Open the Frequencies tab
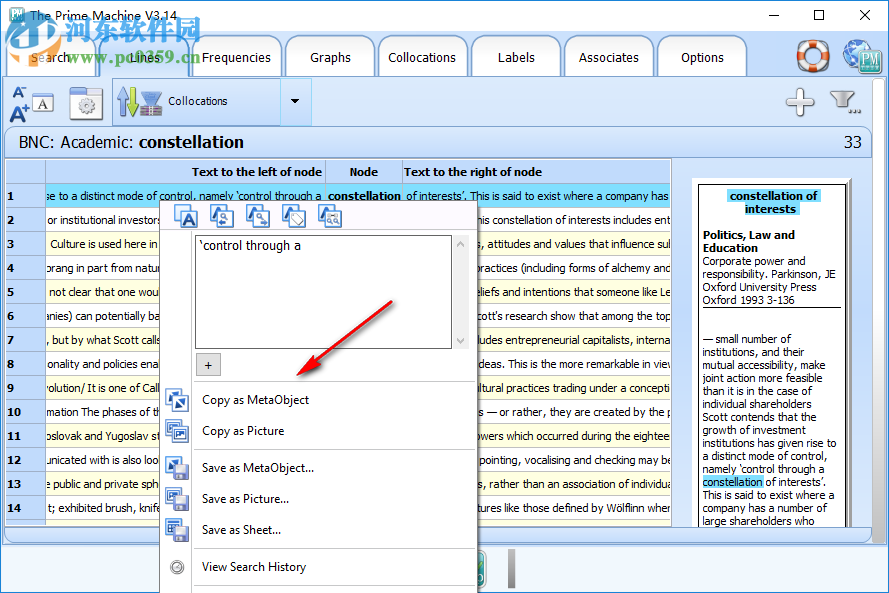 click(x=236, y=57)
